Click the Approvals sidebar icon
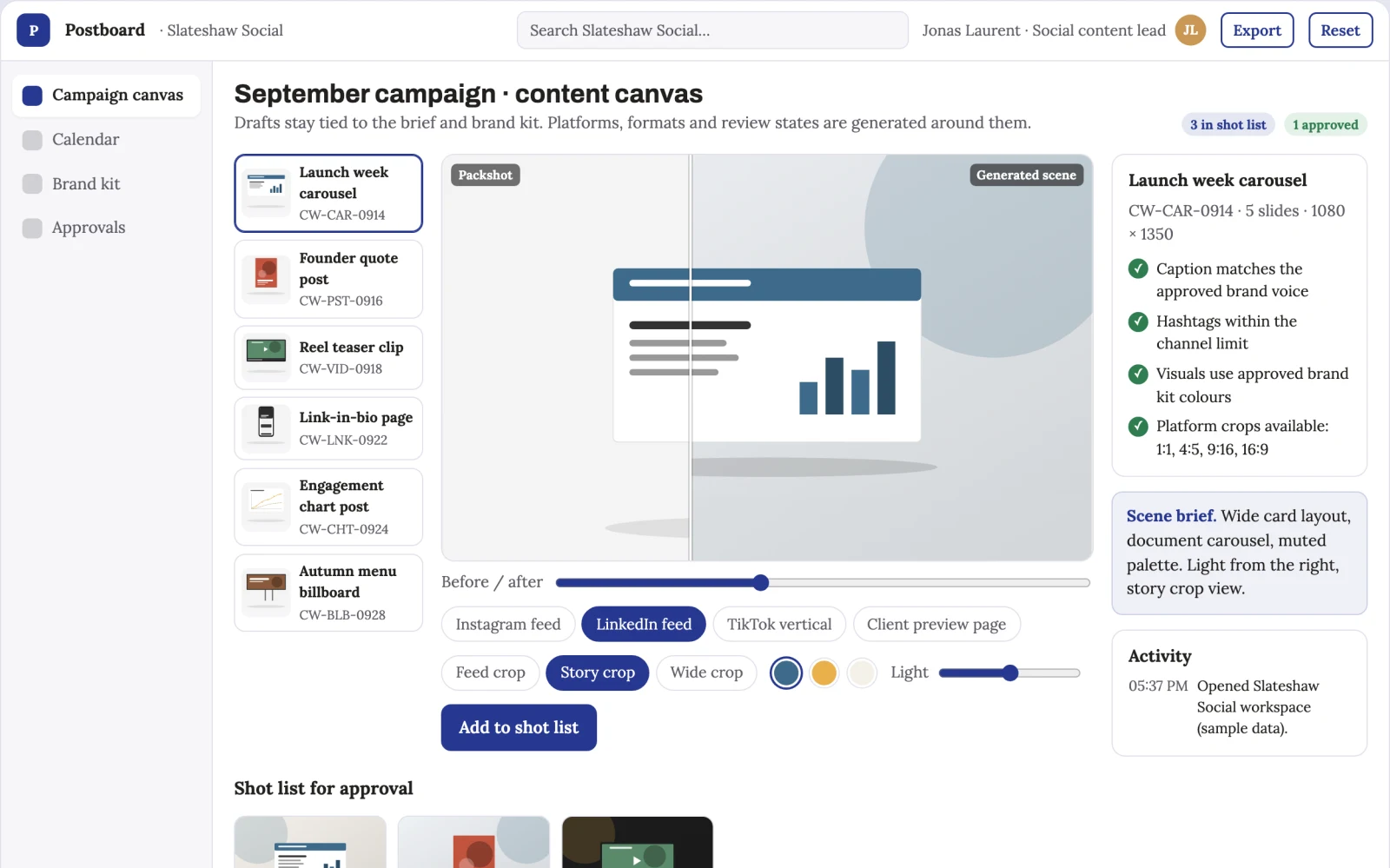The height and width of the screenshot is (868, 1390). 32,228
